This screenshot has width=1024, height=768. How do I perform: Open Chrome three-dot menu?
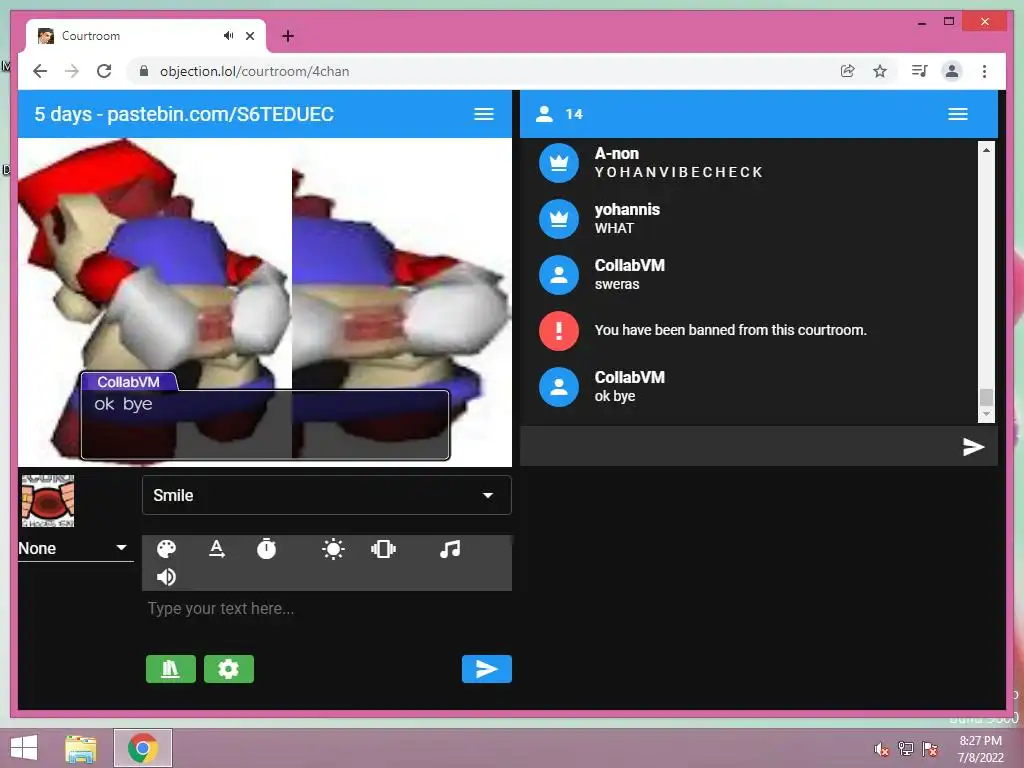tap(984, 71)
